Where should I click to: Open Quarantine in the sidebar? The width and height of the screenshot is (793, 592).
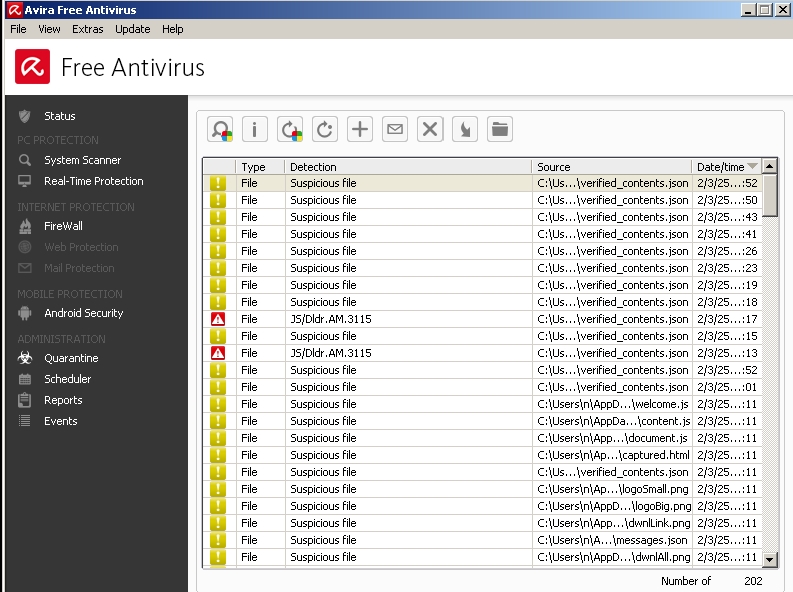pyautogui.click(x=71, y=358)
